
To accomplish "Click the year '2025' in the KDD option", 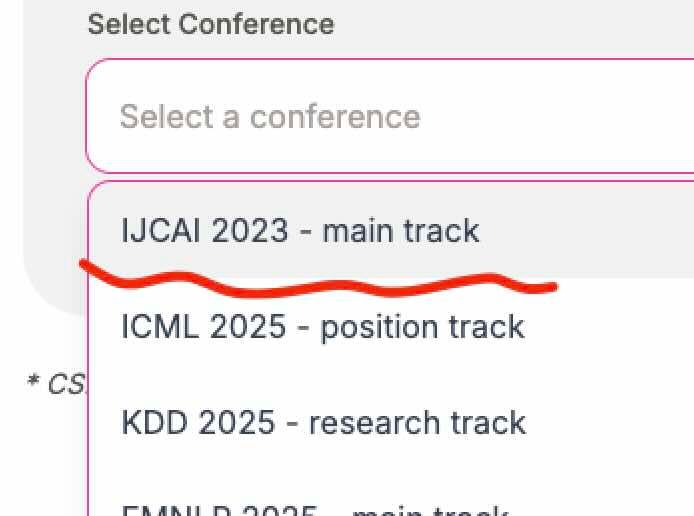I will pyautogui.click(x=237, y=422).
